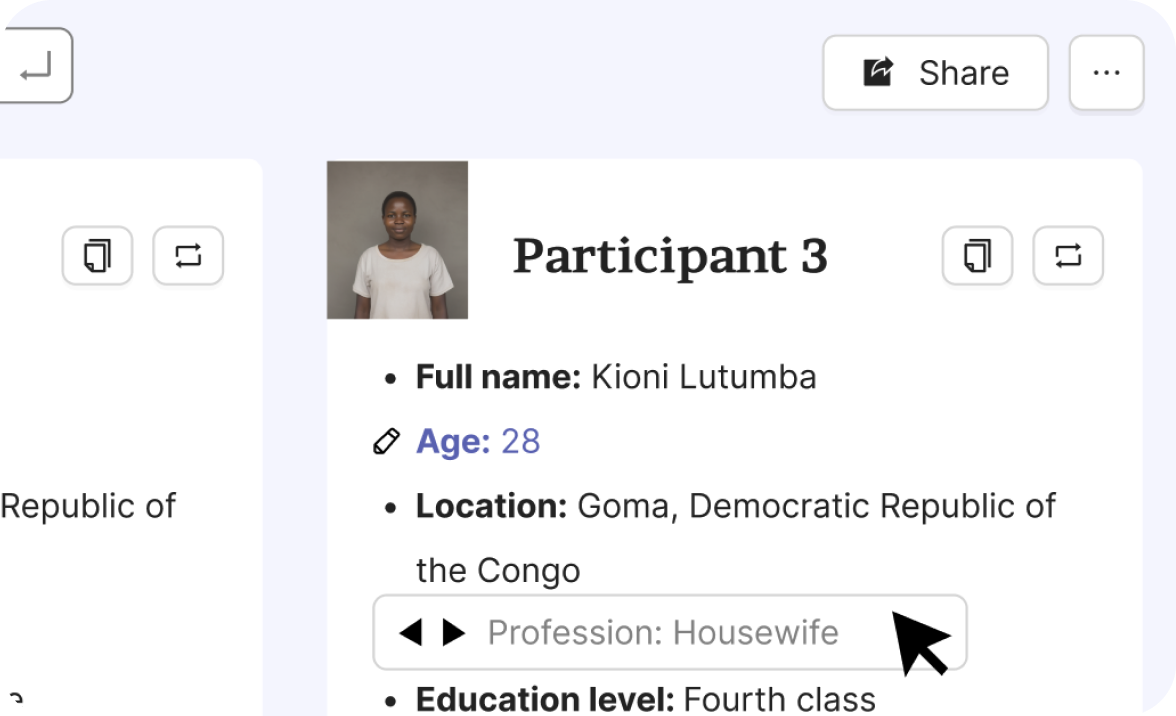Viewport: 1176px width, 716px height.
Task: Select the Location line mentioning Goma
Action: [735, 506]
